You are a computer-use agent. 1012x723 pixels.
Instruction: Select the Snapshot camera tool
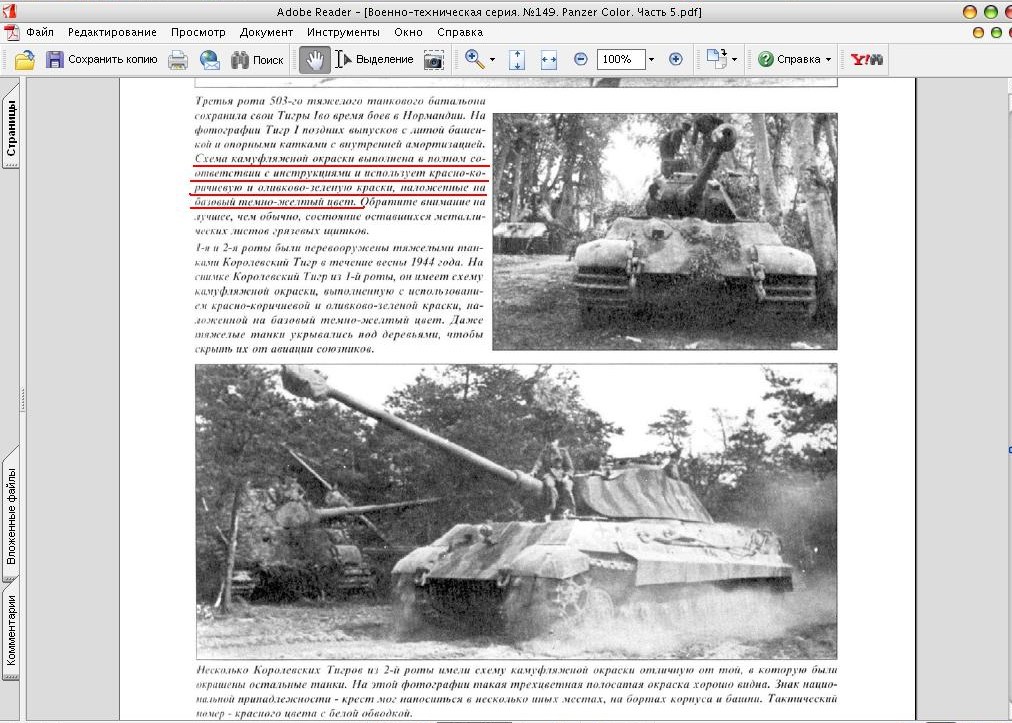tap(433, 60)
